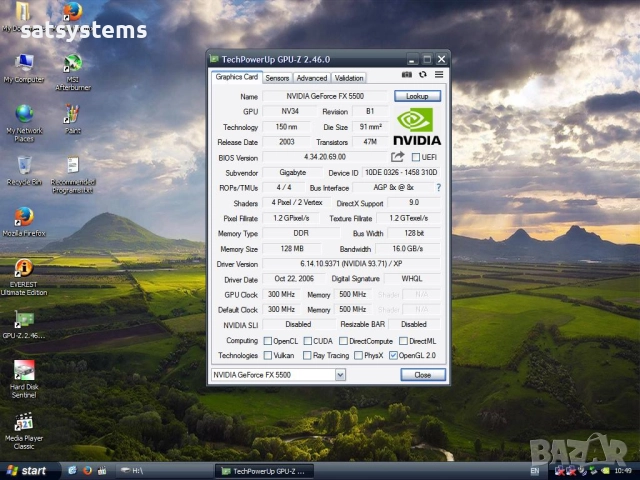Toggle the UEFI checkbox
The width and height of the screenshot is (640, 480).
point(415,157)
